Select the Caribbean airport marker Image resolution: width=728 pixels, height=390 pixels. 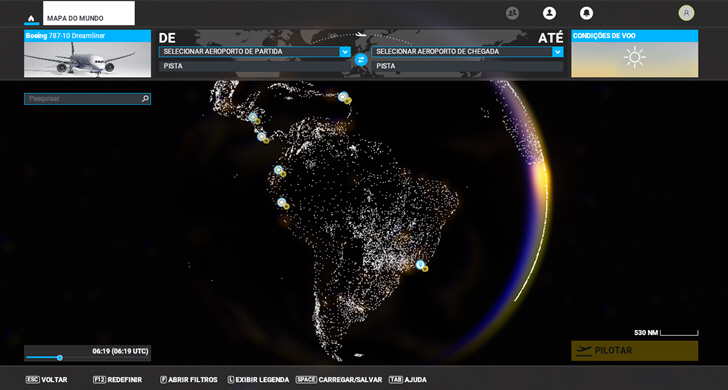coord(343,97)
